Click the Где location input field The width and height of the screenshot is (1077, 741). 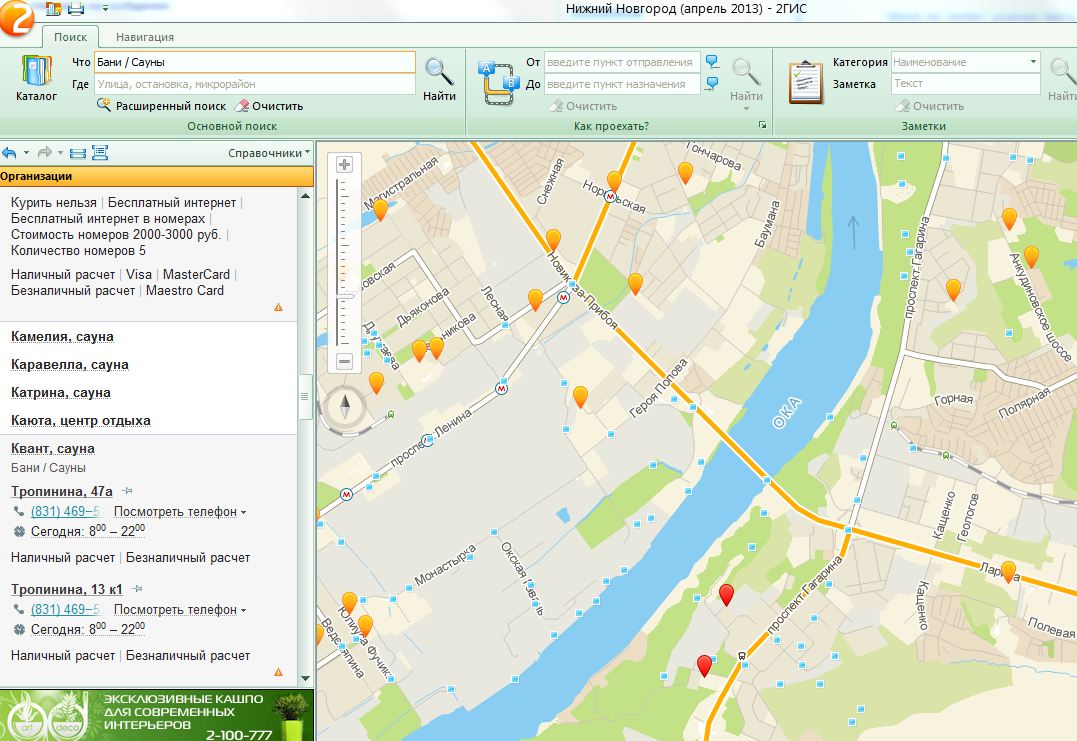tap(254, 85)
